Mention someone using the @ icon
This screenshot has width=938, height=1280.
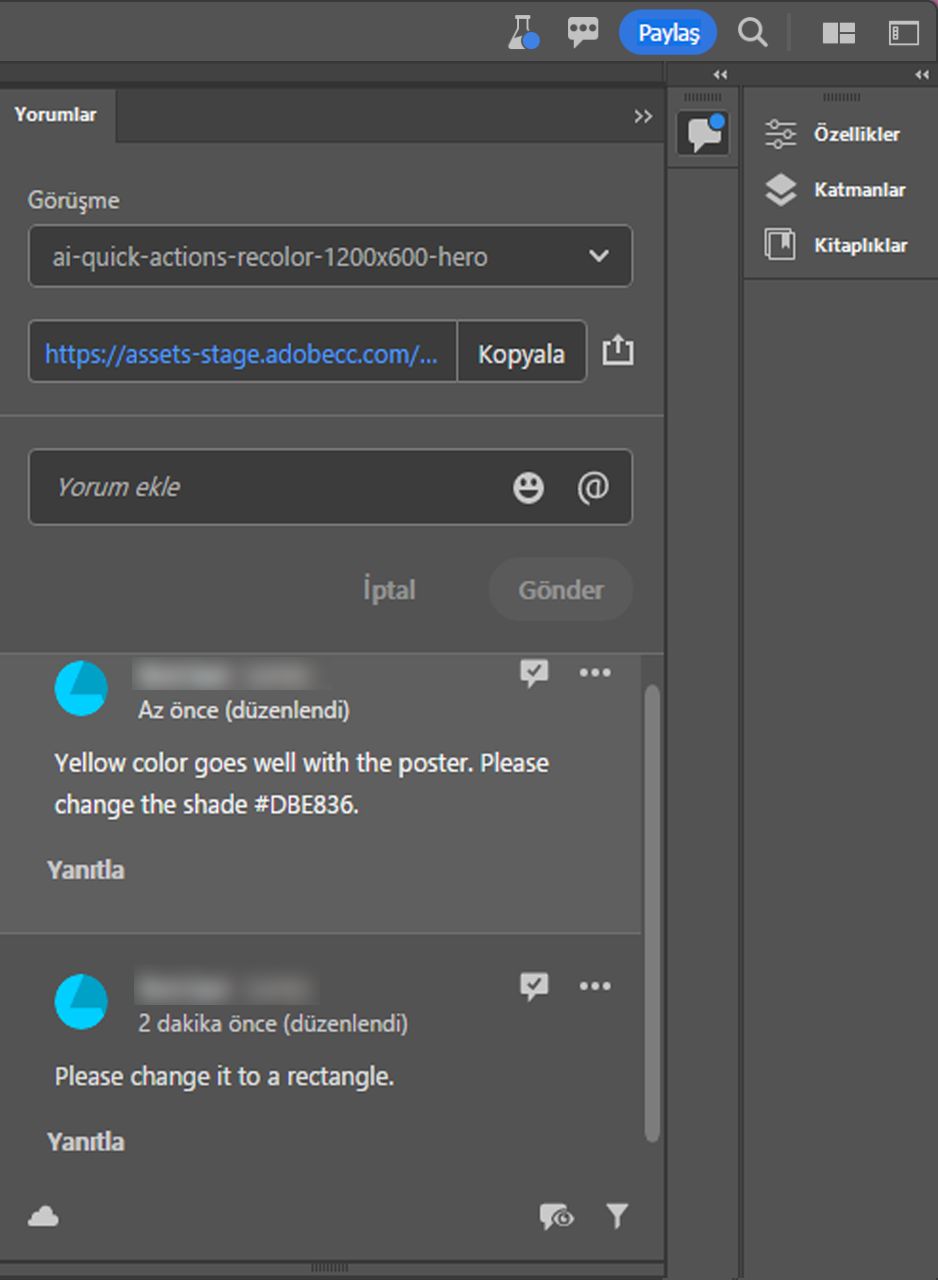pos(594,488)
